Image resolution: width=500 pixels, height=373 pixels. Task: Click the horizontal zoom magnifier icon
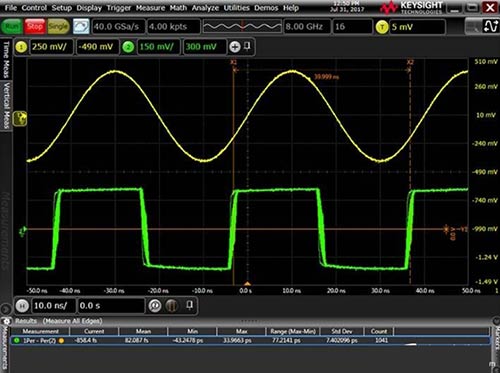[155, 306]
